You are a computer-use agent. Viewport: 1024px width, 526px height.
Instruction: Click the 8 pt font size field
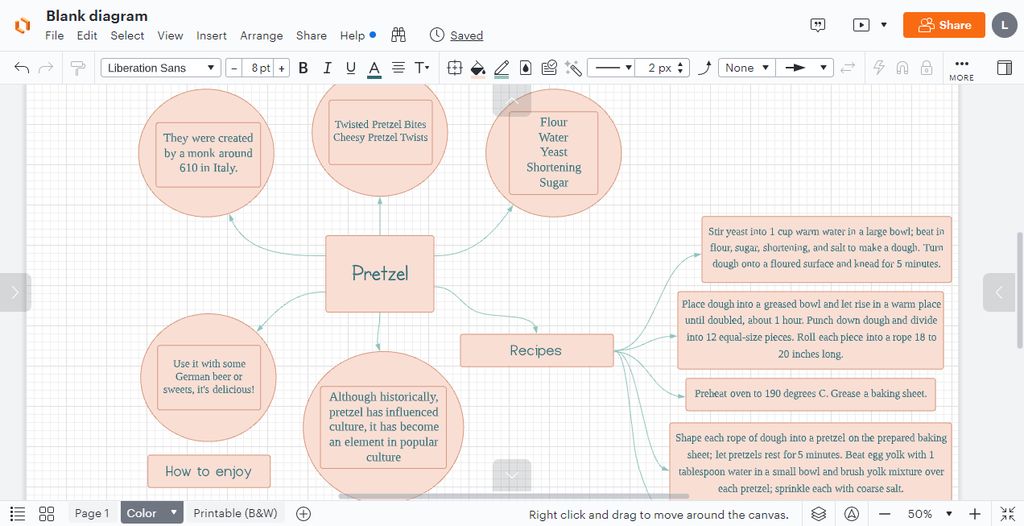click(x=258, y=68)
